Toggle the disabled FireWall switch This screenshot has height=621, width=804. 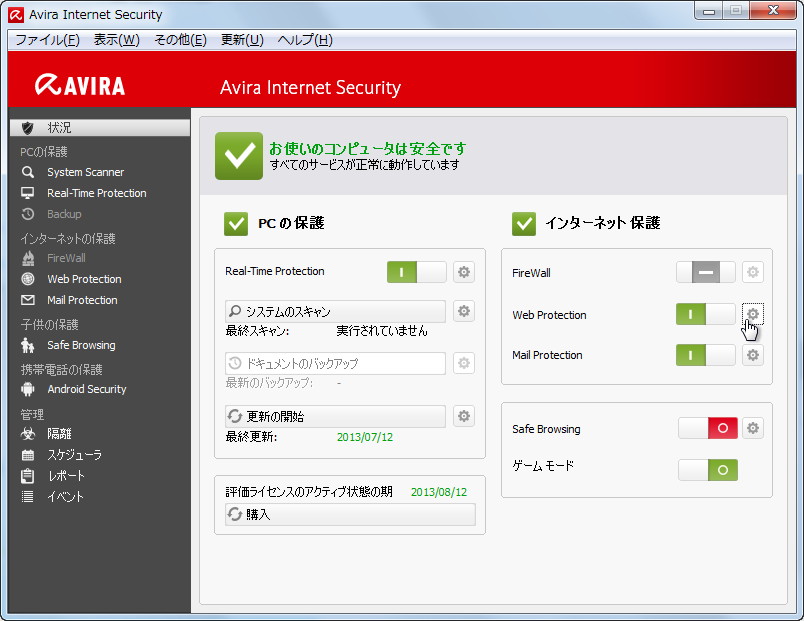705,272
